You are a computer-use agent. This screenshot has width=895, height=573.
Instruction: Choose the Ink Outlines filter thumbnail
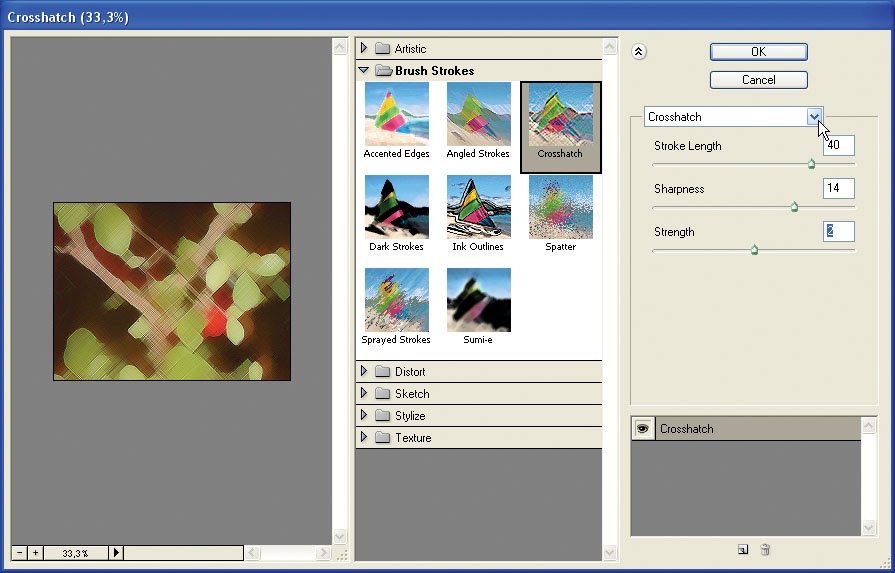pyautogui.click(x=478, y=207)
